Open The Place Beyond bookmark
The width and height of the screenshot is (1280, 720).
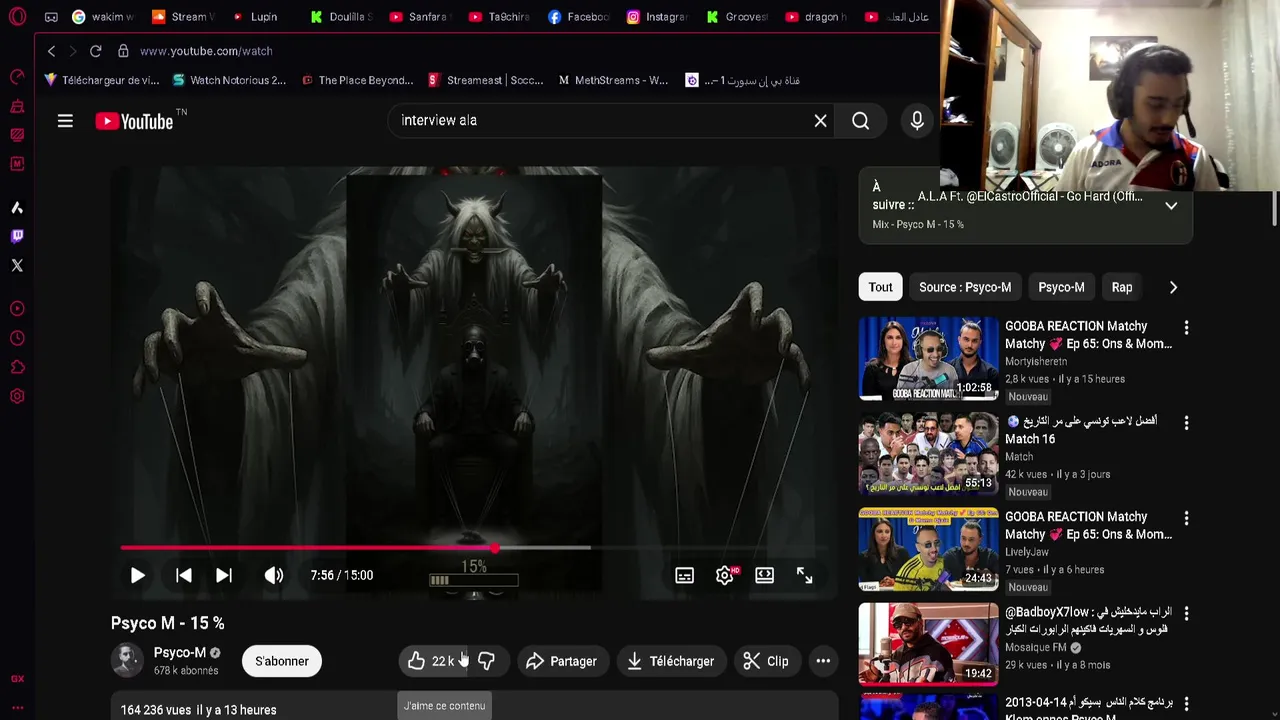pos(357,80)
